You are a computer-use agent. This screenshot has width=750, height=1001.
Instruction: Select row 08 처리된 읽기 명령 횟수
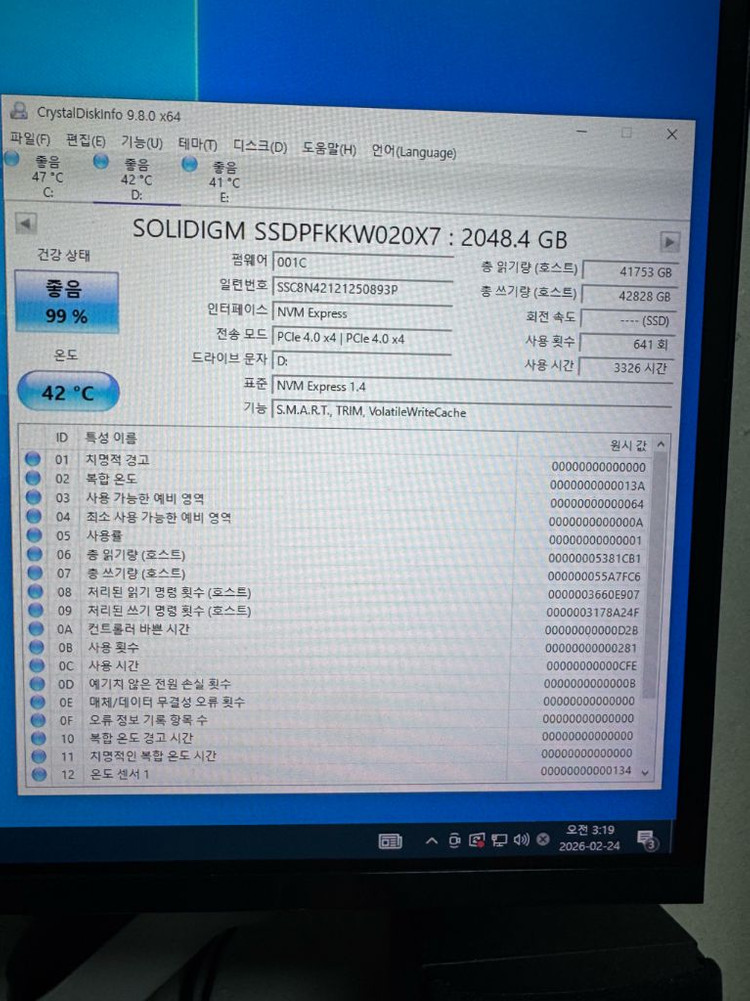click(336, 593)
